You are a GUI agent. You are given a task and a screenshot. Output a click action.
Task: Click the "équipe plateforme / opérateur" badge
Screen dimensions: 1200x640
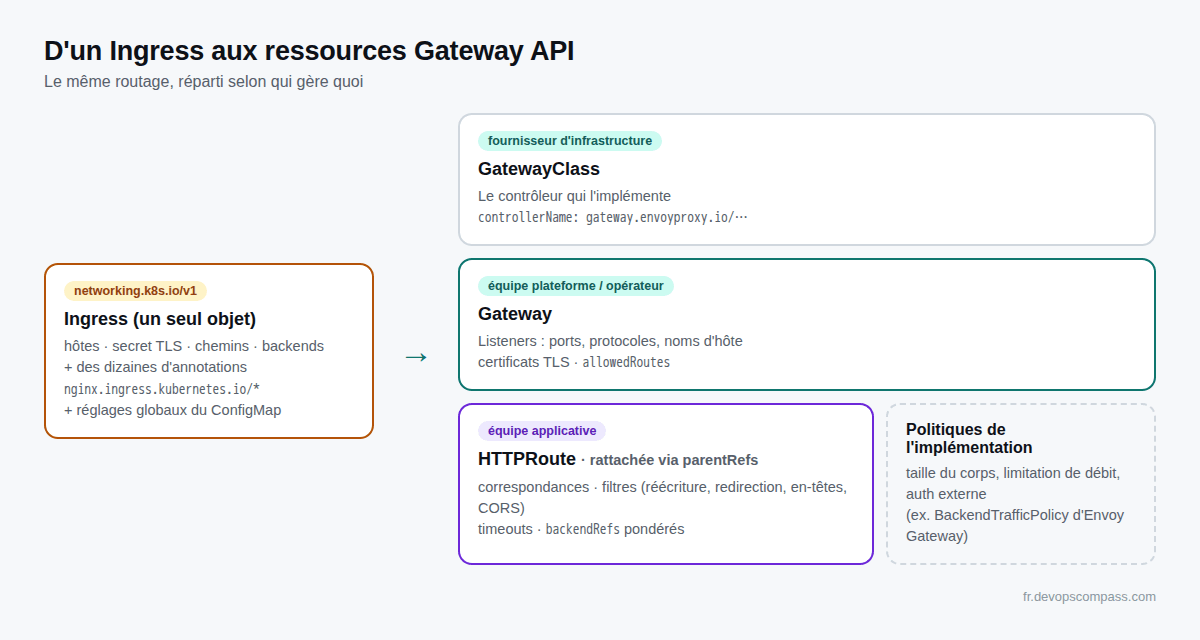tap(576, 286)
